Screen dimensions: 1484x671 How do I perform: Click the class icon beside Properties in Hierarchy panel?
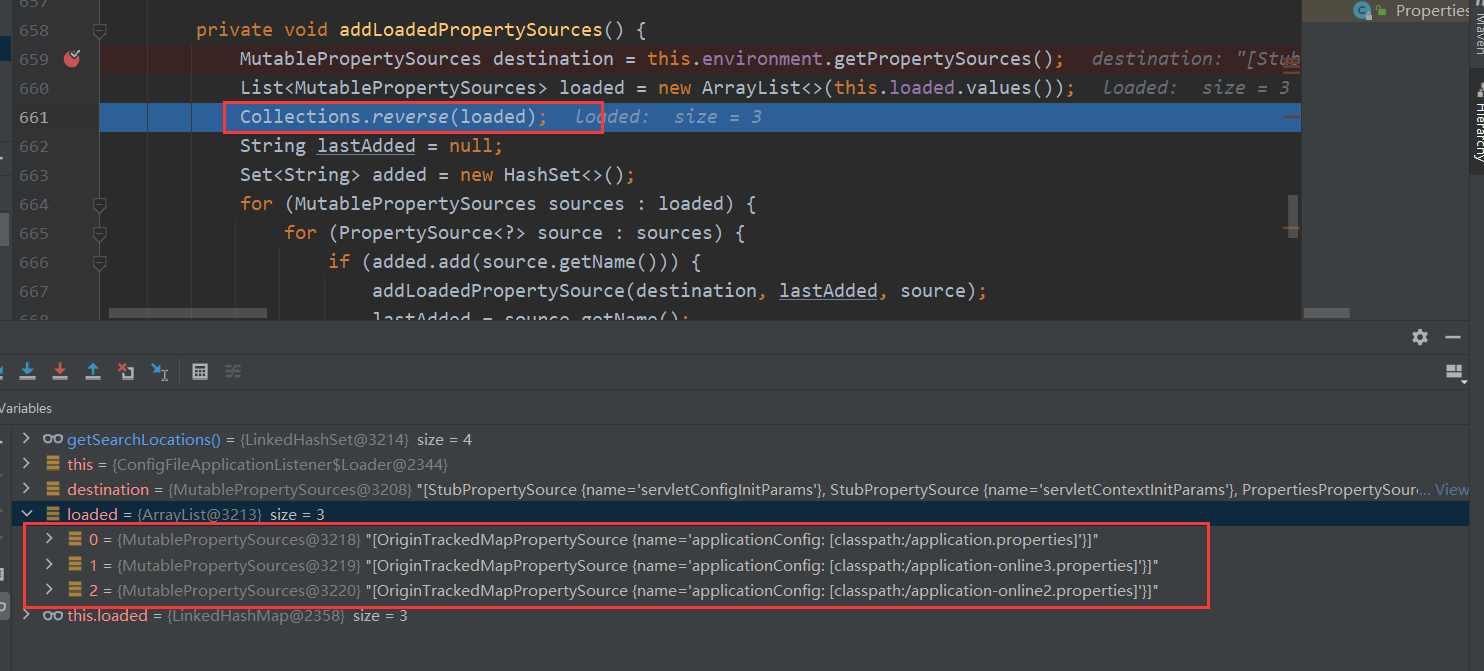point(1362,10)
